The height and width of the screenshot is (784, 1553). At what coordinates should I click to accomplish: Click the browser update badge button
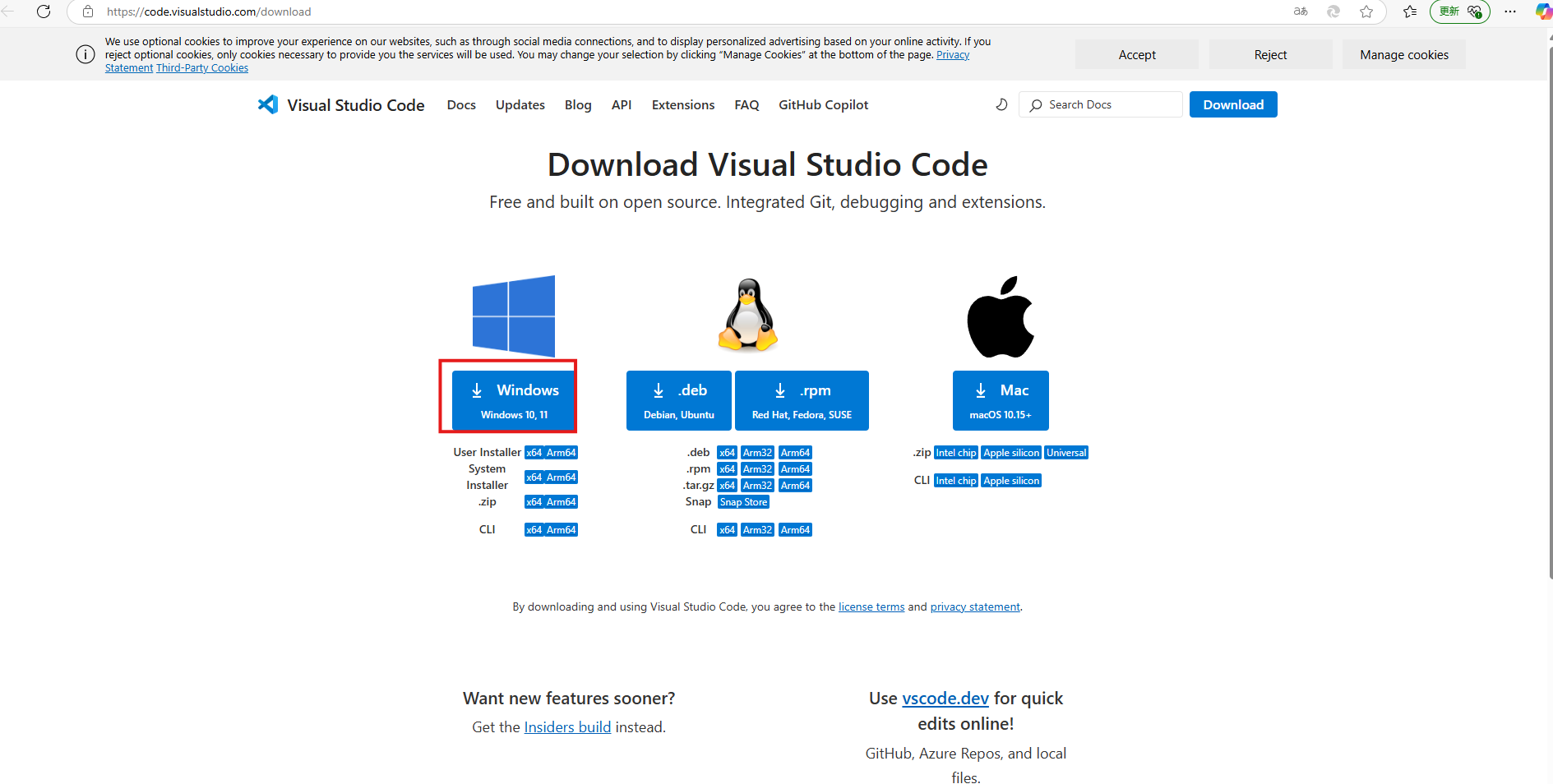(1460, 12)
